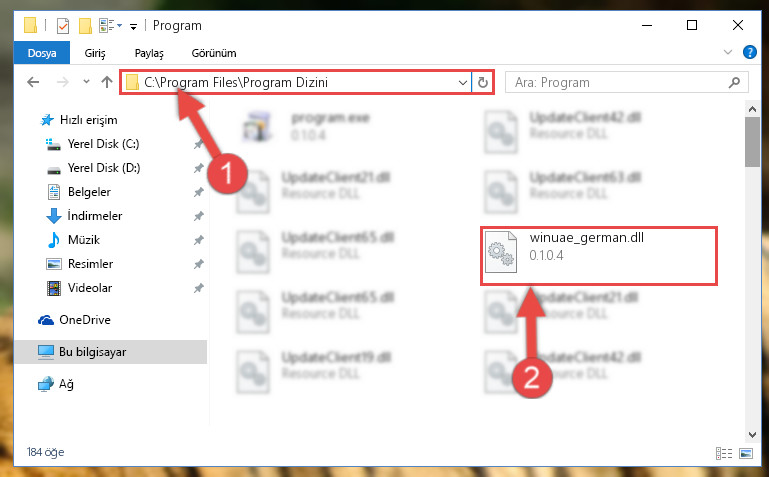Expand the ribbon with the chevron
The height and width of the screenshot is (477, 769).
[x=728, y=52]
